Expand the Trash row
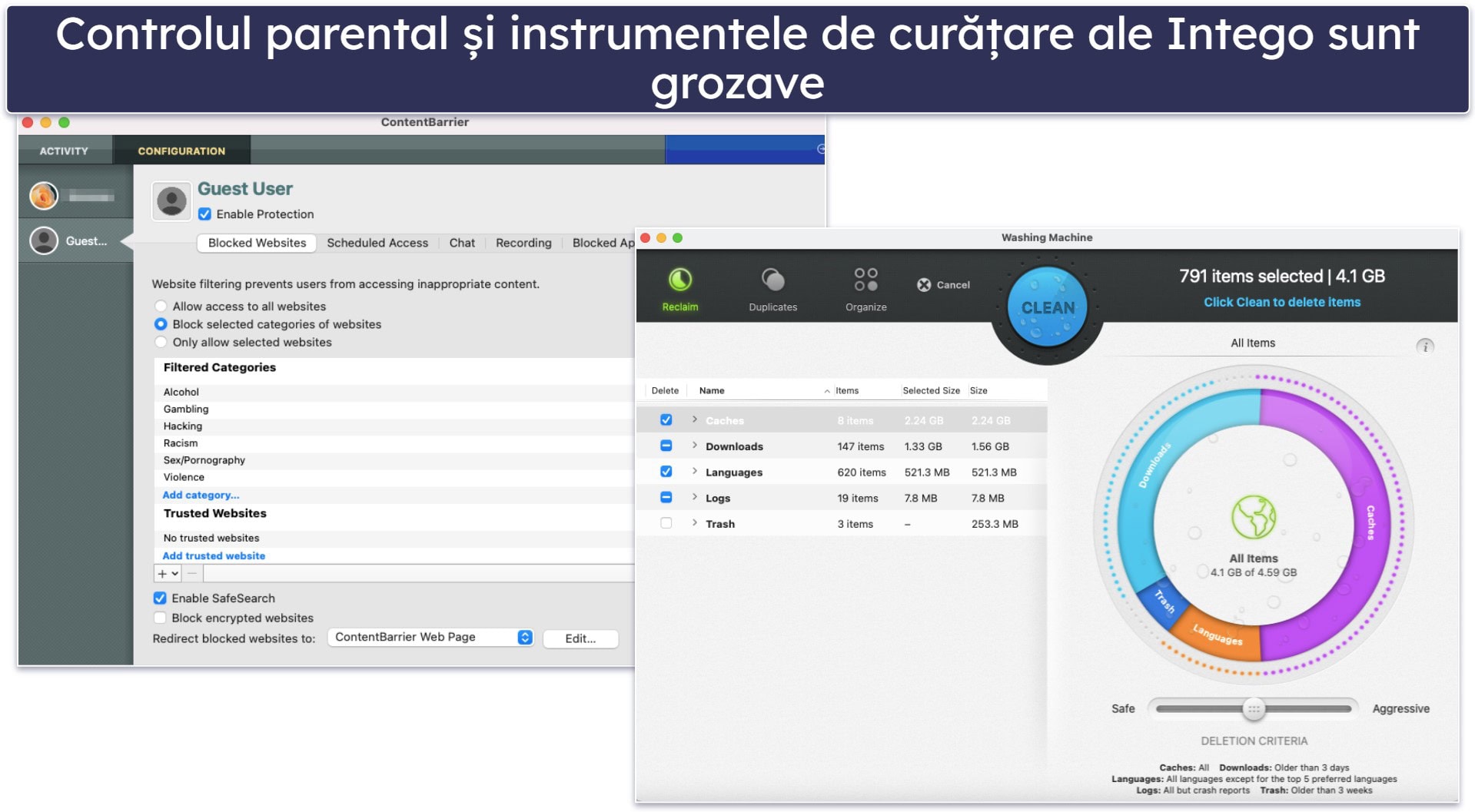Image resolution: width=1475 pixels, height=812 pixels. pyautogui.click(x=694, y=522)
